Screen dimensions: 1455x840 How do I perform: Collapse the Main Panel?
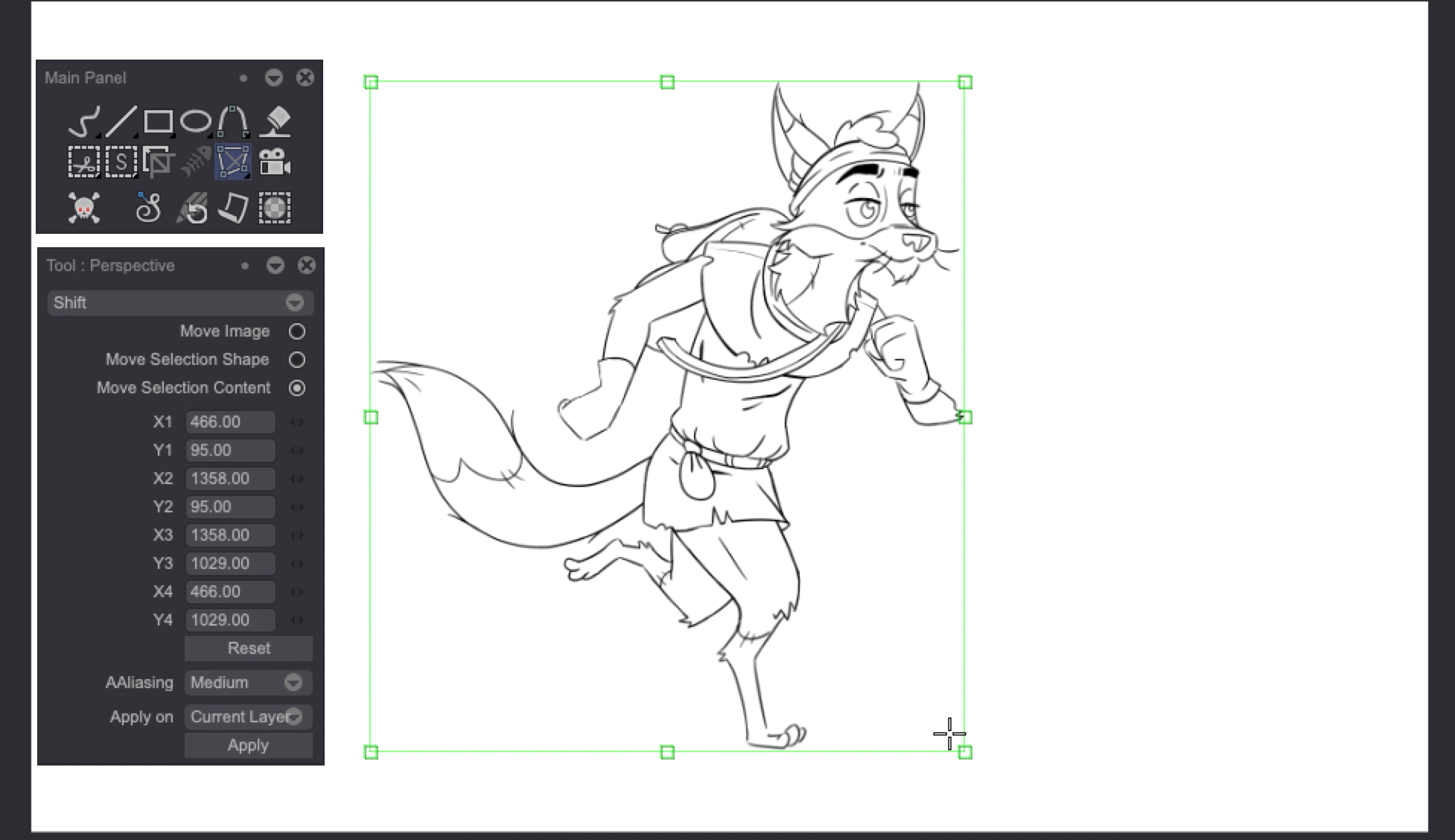(274, 78)
